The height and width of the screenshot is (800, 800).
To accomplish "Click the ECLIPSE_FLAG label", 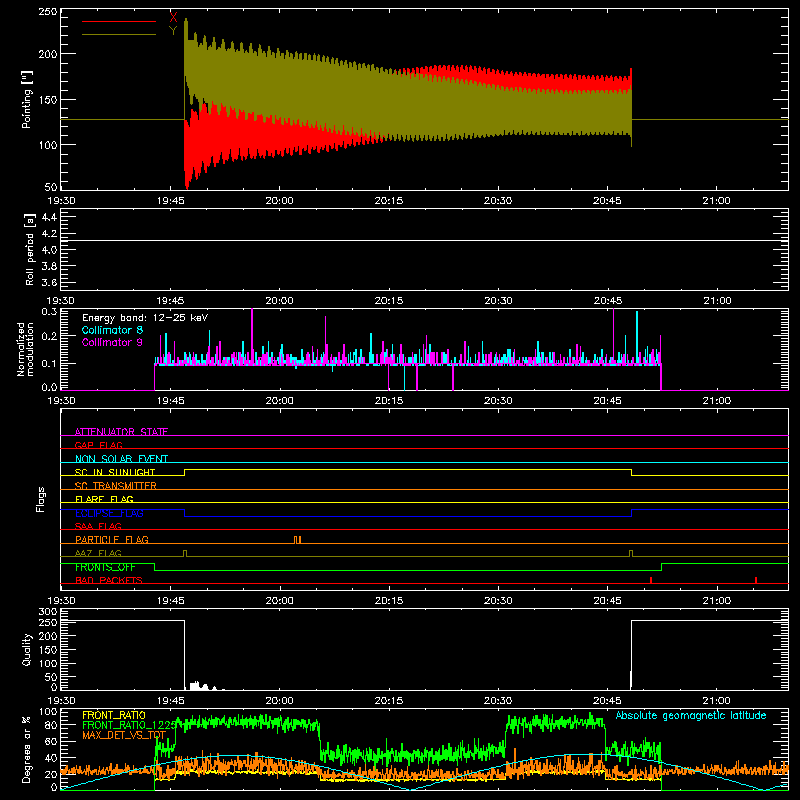I will pos(109,513).
